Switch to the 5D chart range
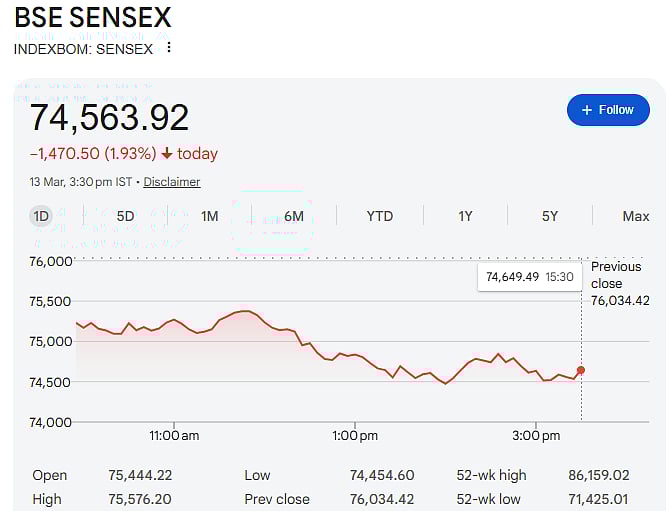The height and width of the screenshot is (511, 667). point(125,216)
